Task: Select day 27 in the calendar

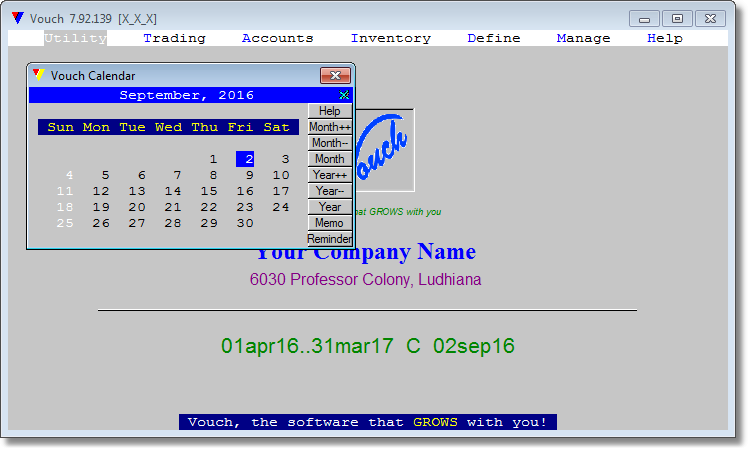Action: pos(137,223)
